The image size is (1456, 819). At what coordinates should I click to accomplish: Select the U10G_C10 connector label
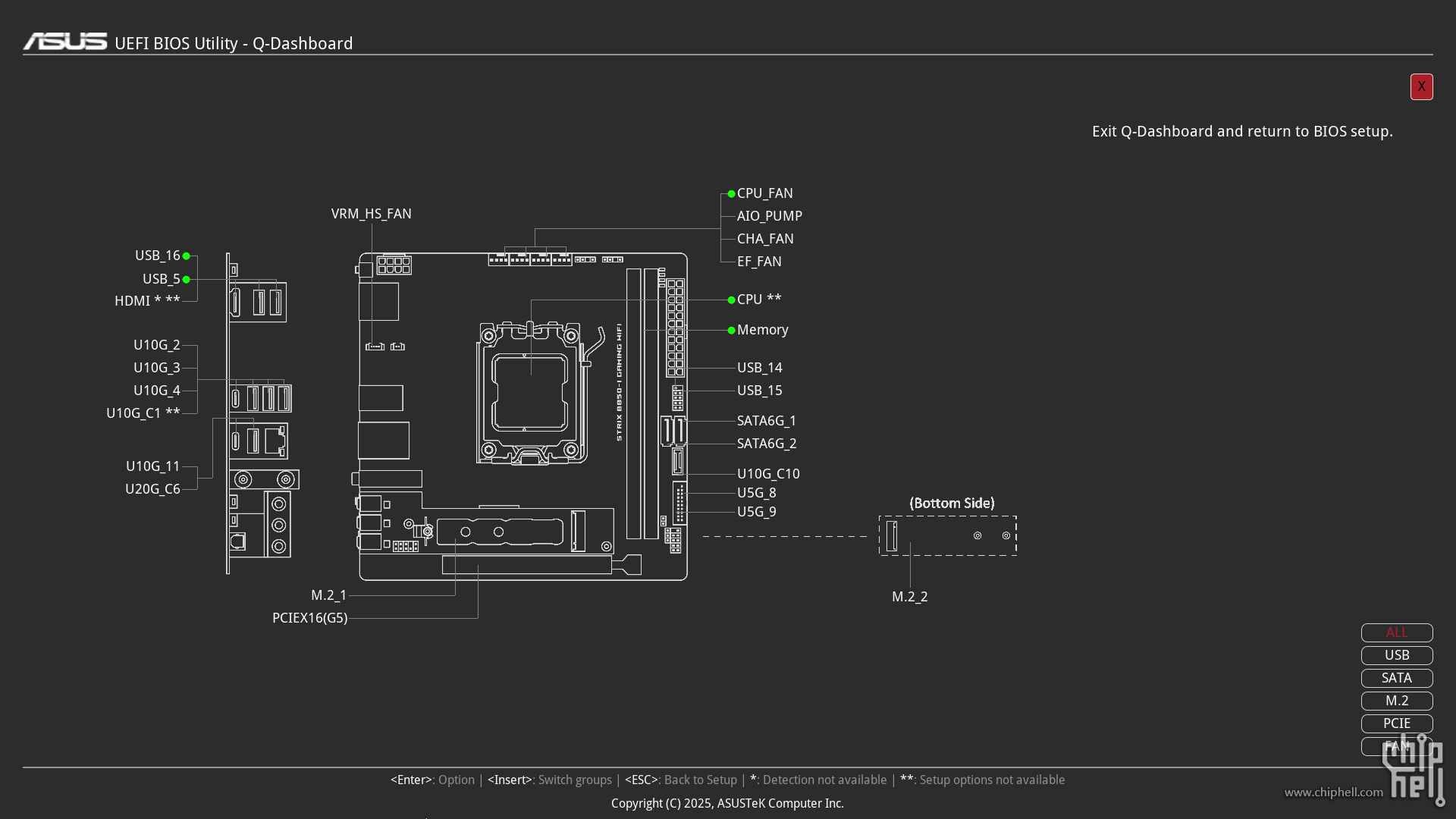[768, 474]
